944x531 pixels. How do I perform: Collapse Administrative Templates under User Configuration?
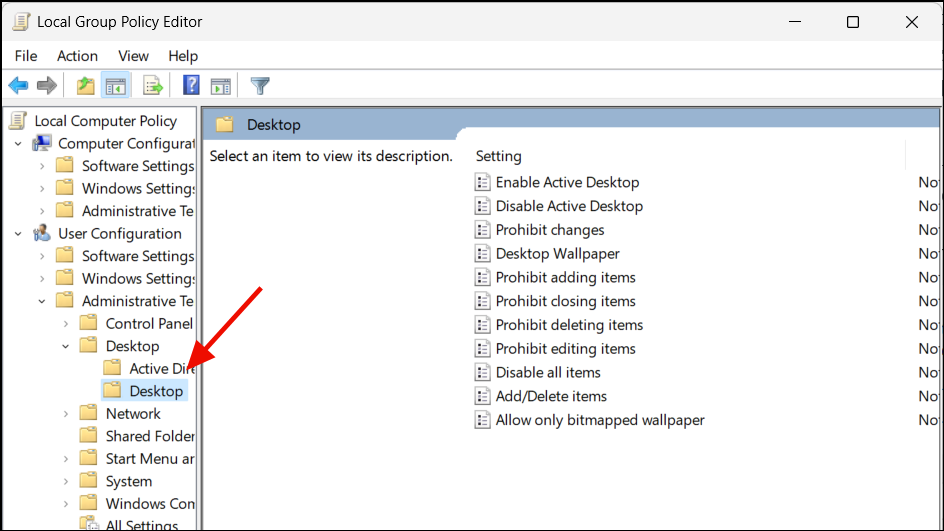(x=42, y=301)
